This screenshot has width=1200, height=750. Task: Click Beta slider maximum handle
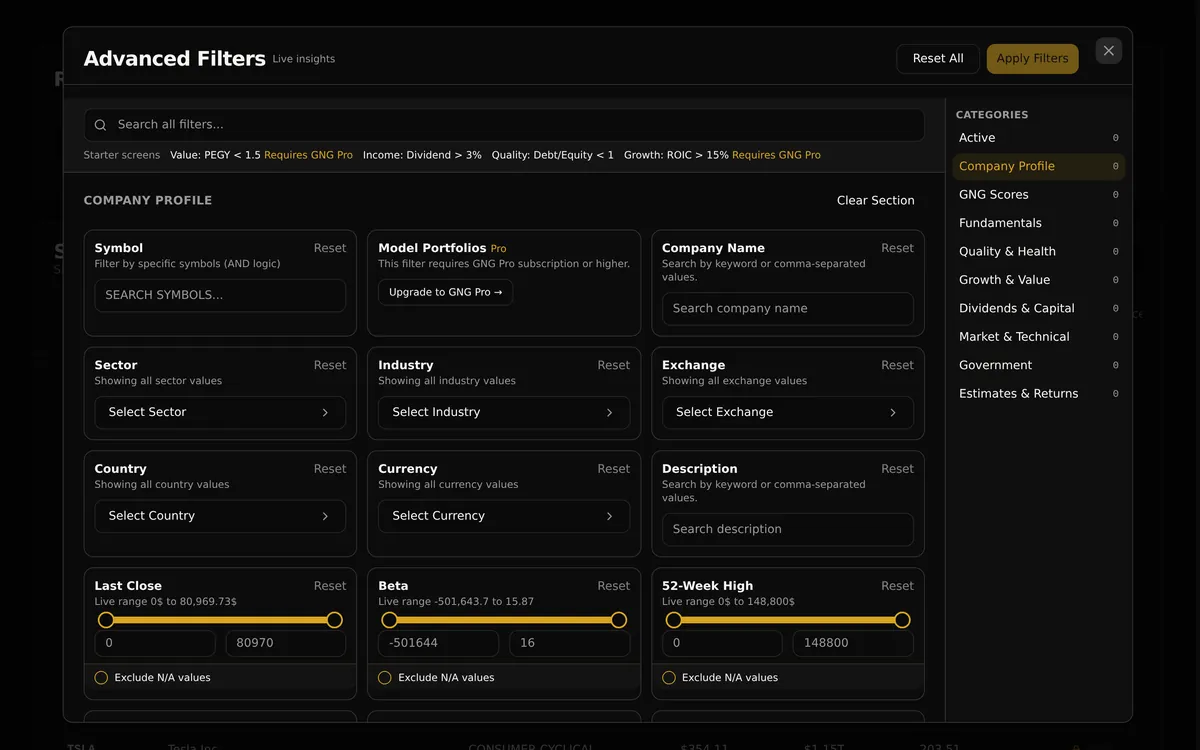(619, 620)
